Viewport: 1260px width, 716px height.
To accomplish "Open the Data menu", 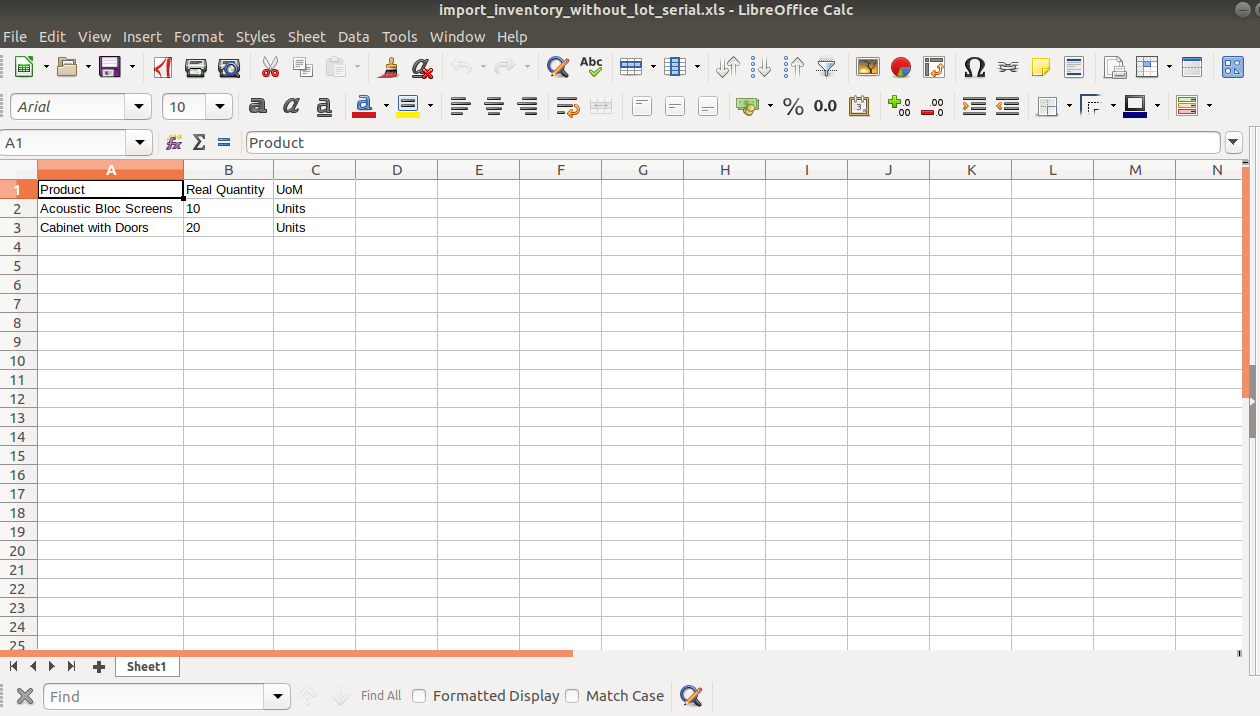I will point(353,36).
